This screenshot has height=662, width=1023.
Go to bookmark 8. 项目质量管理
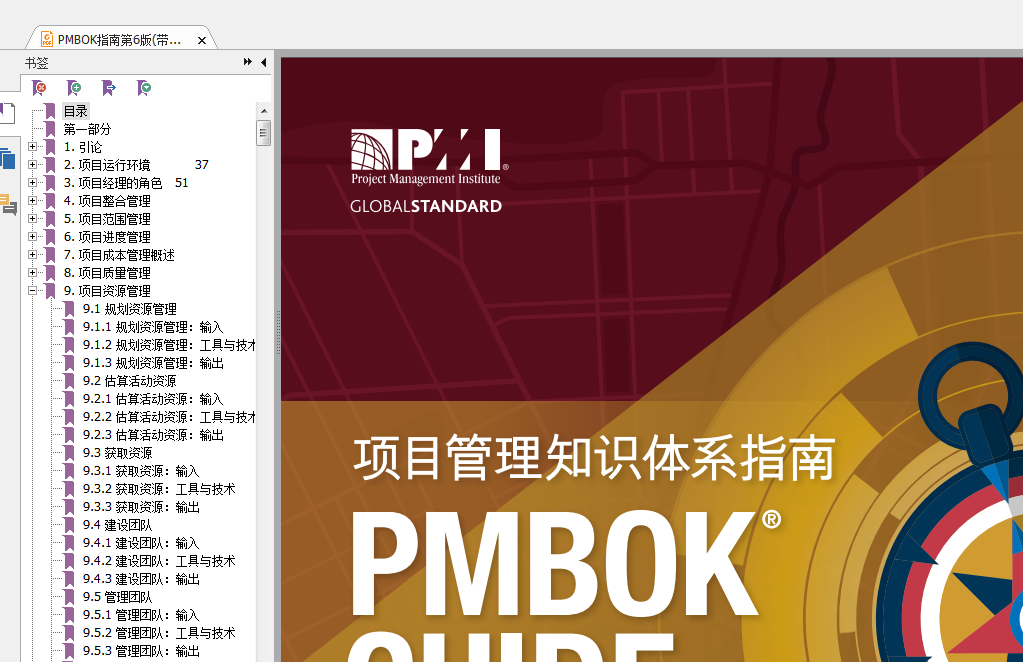(107, 273)
